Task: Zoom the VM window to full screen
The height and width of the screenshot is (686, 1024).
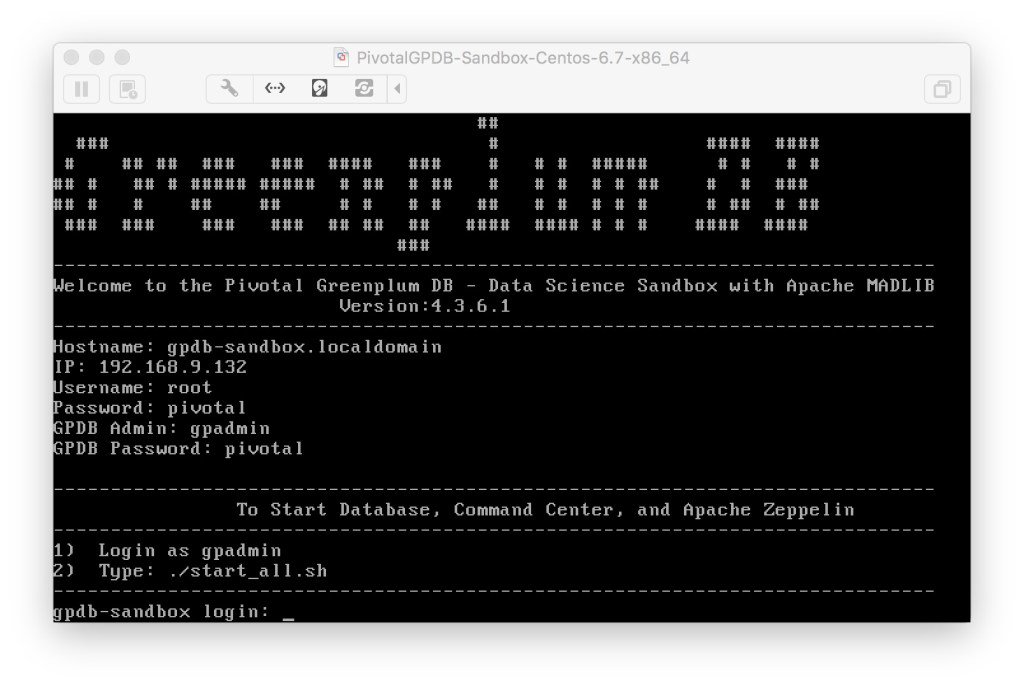Action: pyautogui.click(x=122, y=57)
